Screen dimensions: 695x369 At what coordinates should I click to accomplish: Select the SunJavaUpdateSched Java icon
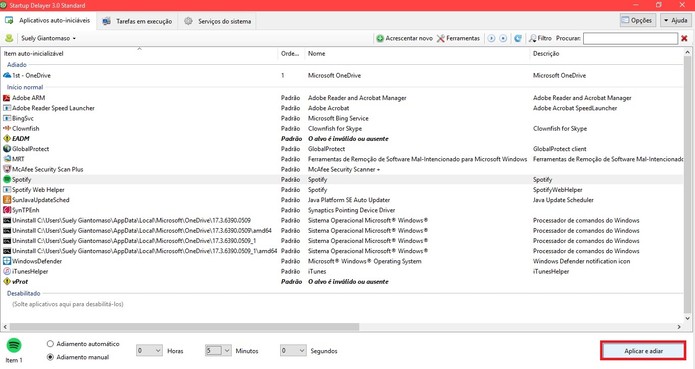pyautogui.click(x=7, y=200)
